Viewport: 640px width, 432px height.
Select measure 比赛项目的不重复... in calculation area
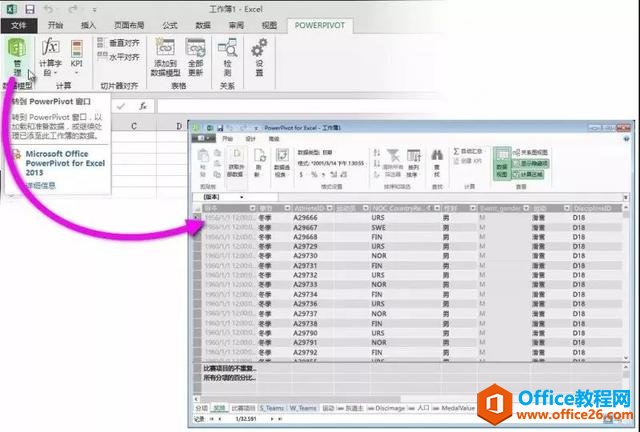tap(230, 368)
